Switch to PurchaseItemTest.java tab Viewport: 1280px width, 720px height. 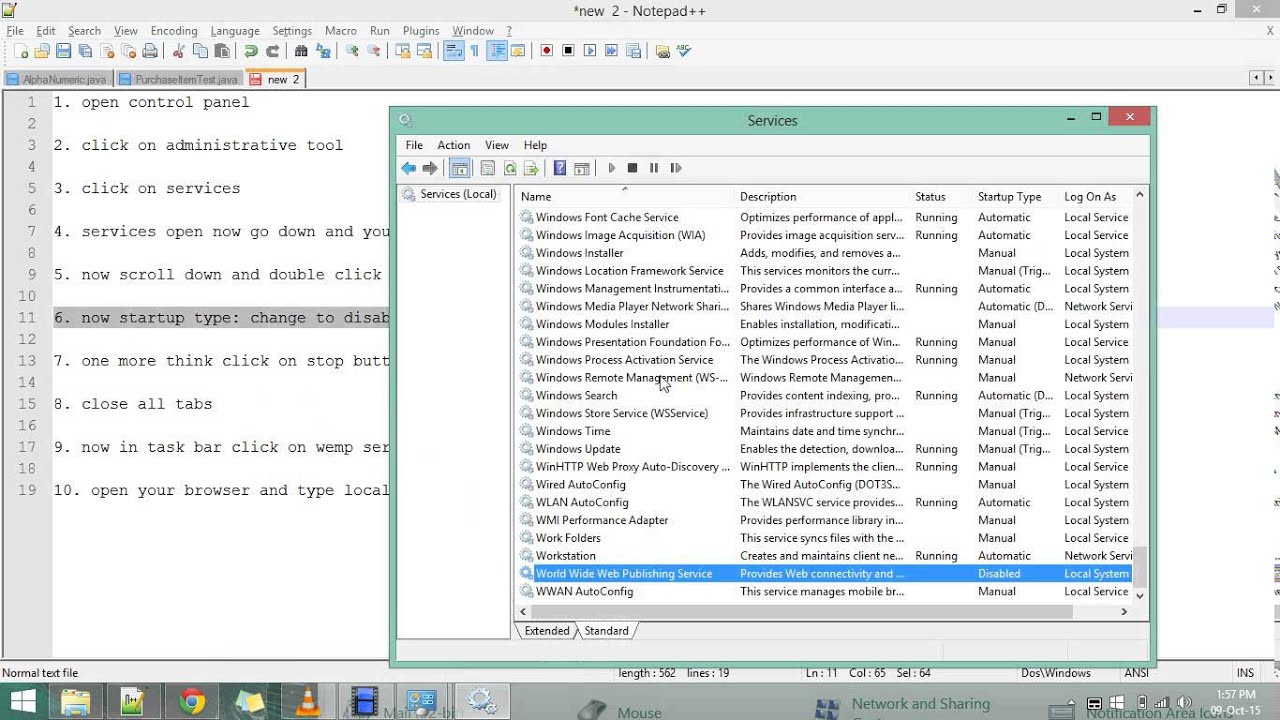179,79
